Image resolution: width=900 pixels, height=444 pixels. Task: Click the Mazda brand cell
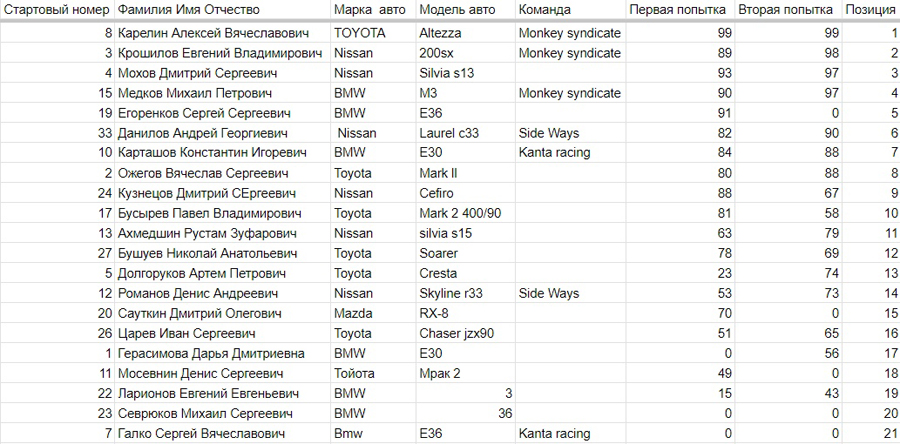tap(374, 314)
